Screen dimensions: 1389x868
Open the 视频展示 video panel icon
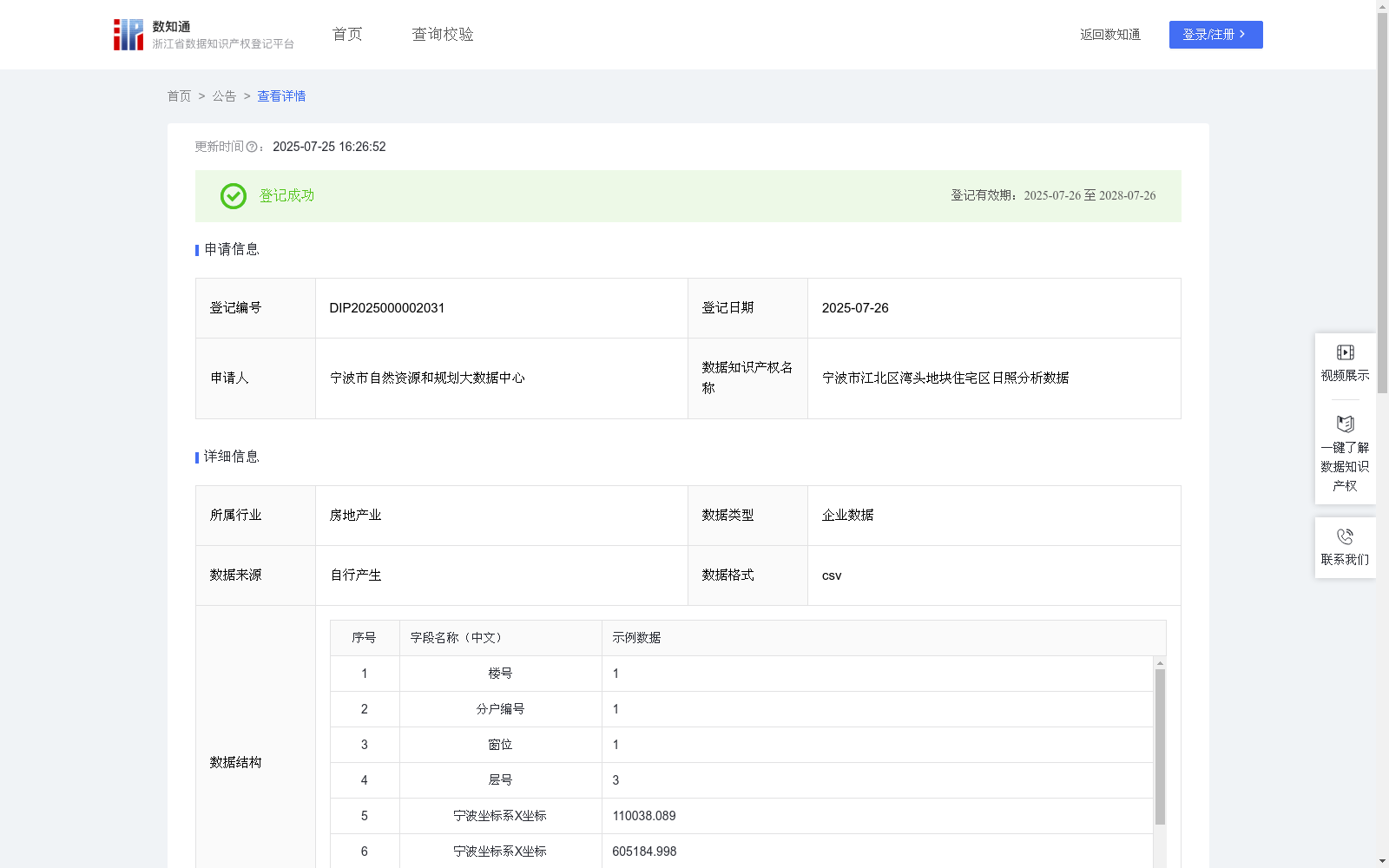pos(1345,352)
